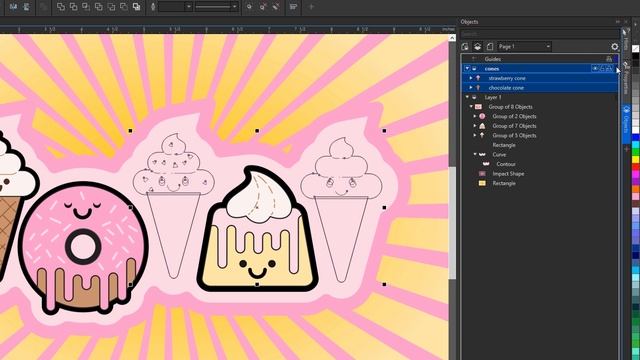Viewport: 640px width, 360px height.
Task: Toggle lock icon on cones layer
Action: (x=609, y=69)
